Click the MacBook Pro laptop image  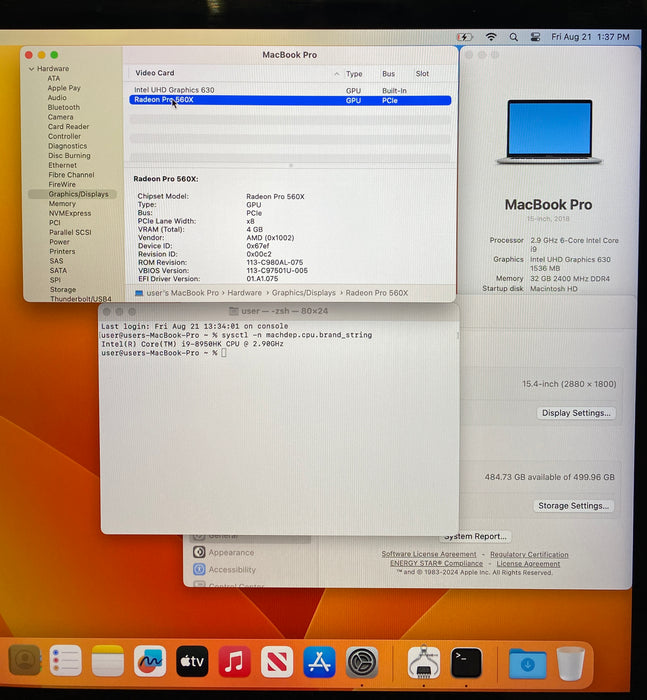click(x=549, y=132)
